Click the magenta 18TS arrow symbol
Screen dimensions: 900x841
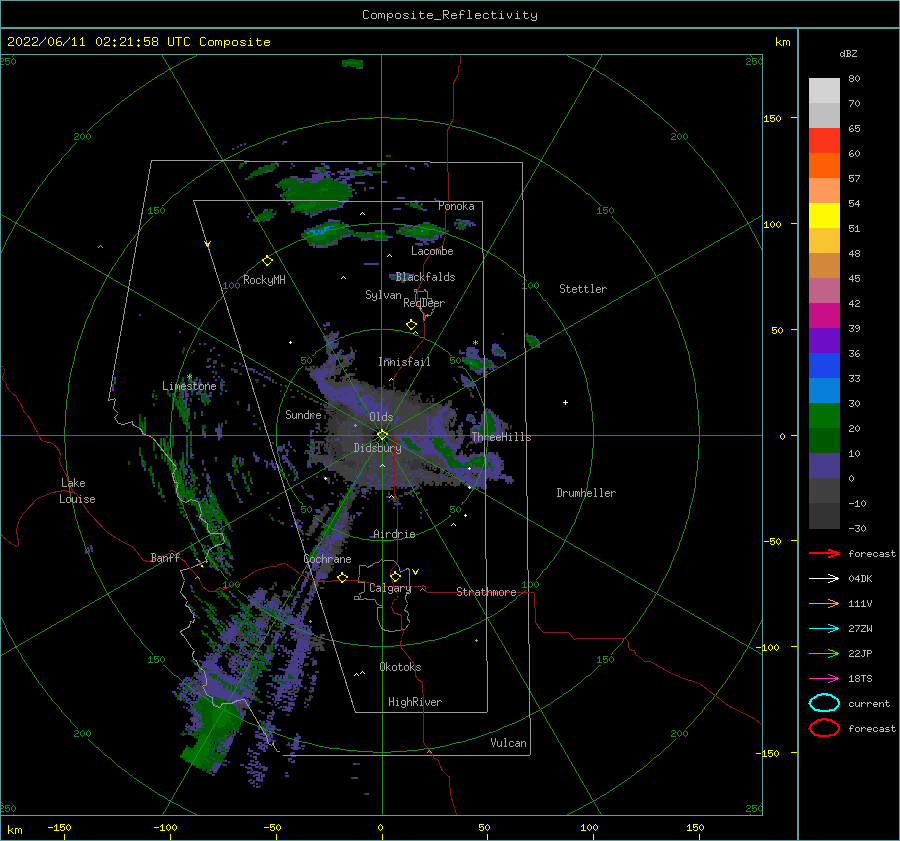(824, 679)
